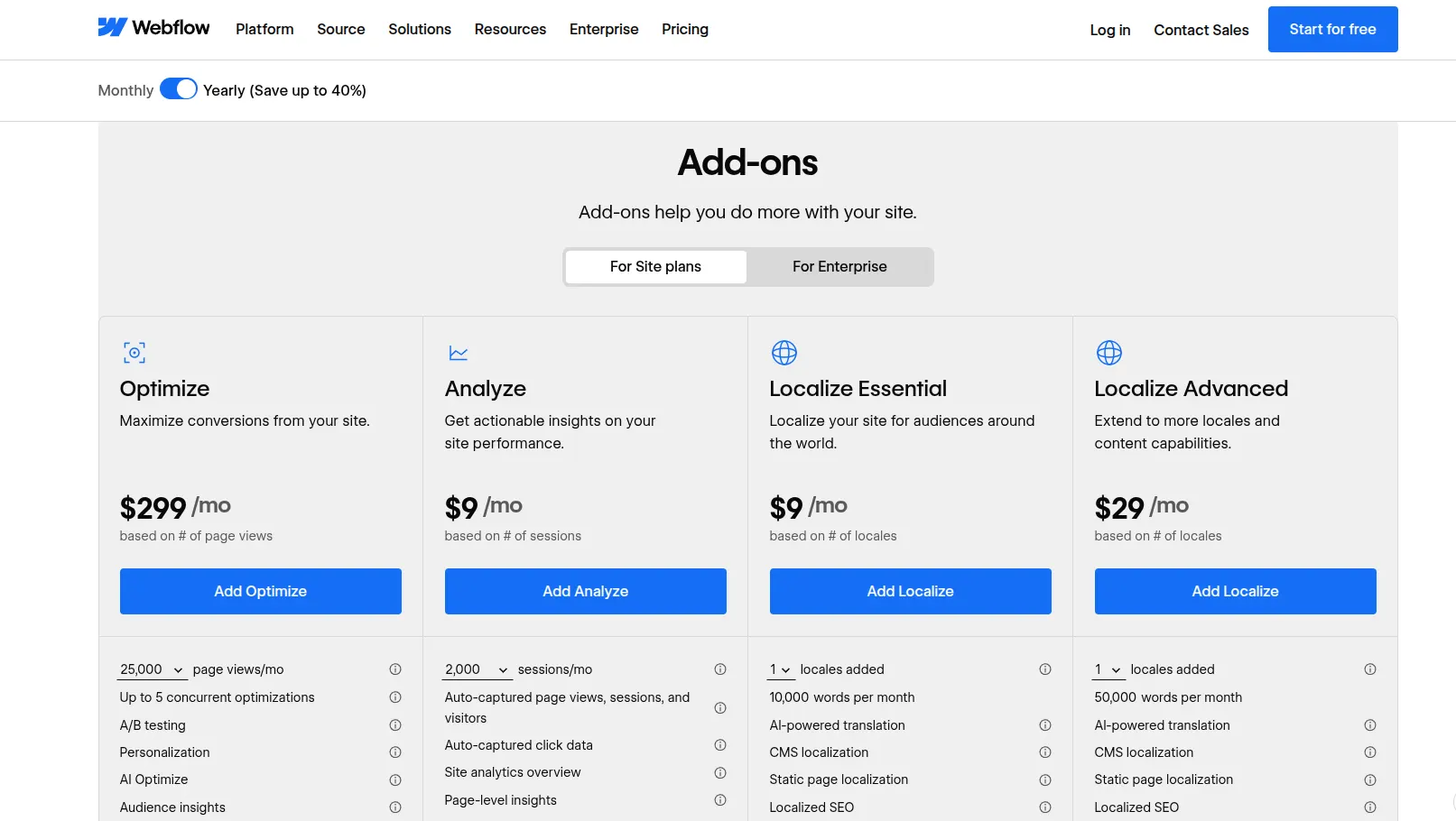Image resolution: width=1456 pixels, height=821 pixels.
Task: Click Add Localize under Localize Advanced
Action: [x=1236, y=591]
